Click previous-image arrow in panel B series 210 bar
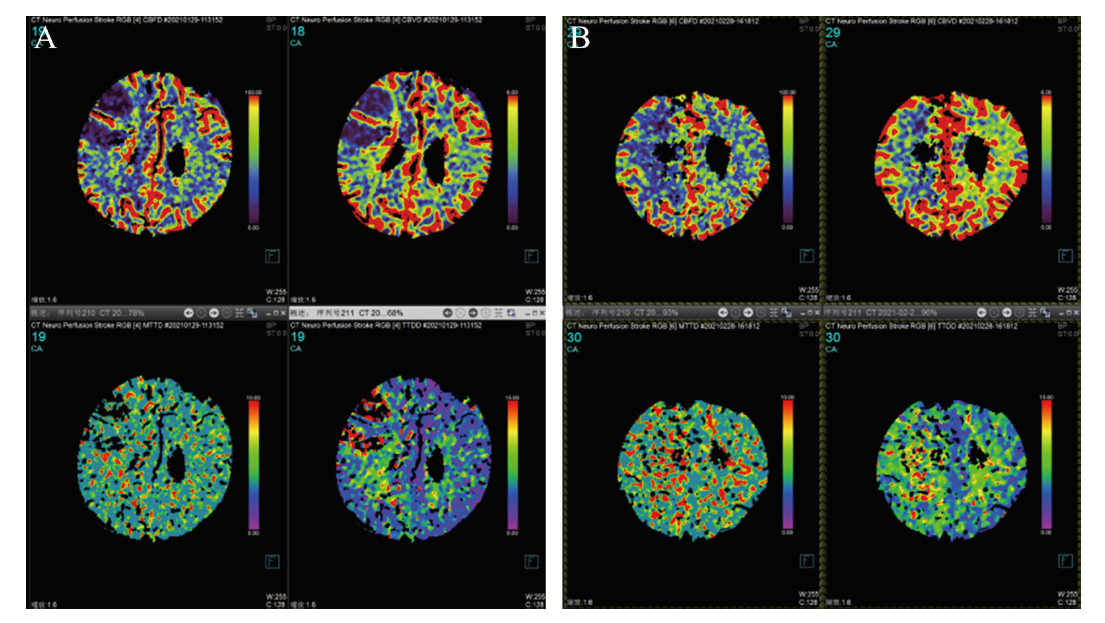This screenshot has height=623, width=1105. [723, 312]
